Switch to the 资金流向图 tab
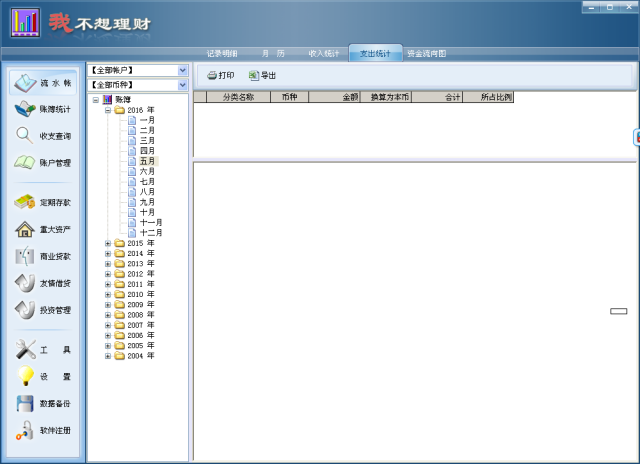The width and height of the screenshot is (640, 464). point(427,53)
